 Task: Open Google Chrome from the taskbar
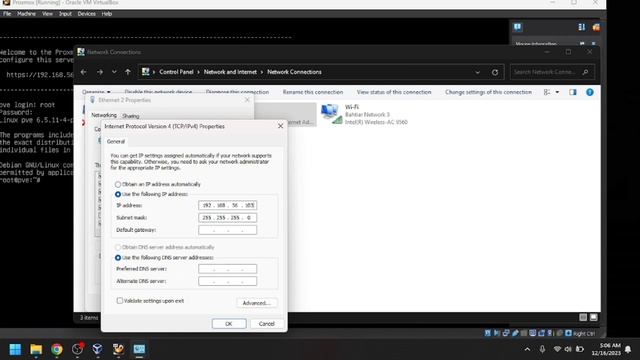57,349
